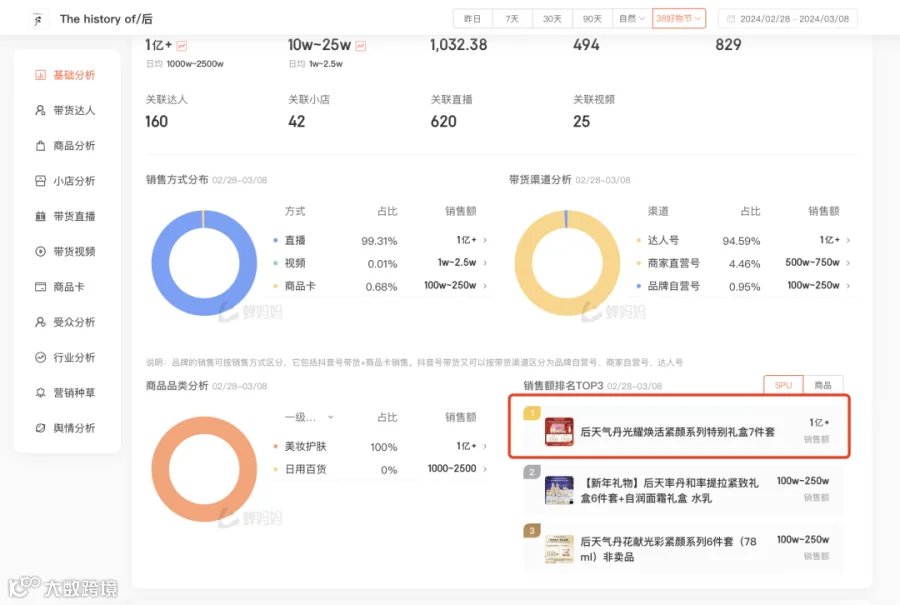This screenshot has height=605, width=900.
Task: Go to 小店分析 in the sidebar
Action: (65, 181)
